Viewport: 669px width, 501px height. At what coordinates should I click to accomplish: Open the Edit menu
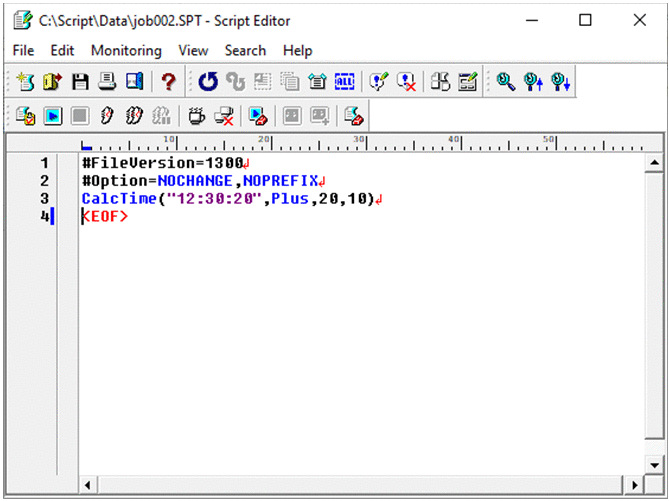tap(62, 50)
